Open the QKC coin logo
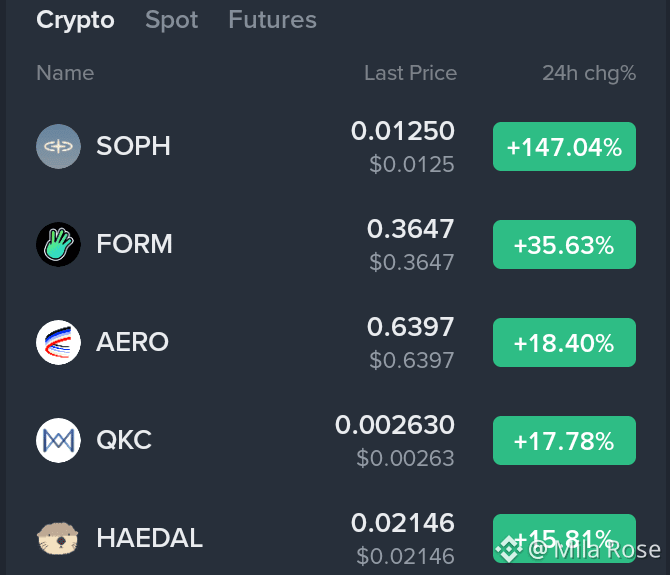 click(58, 440)
